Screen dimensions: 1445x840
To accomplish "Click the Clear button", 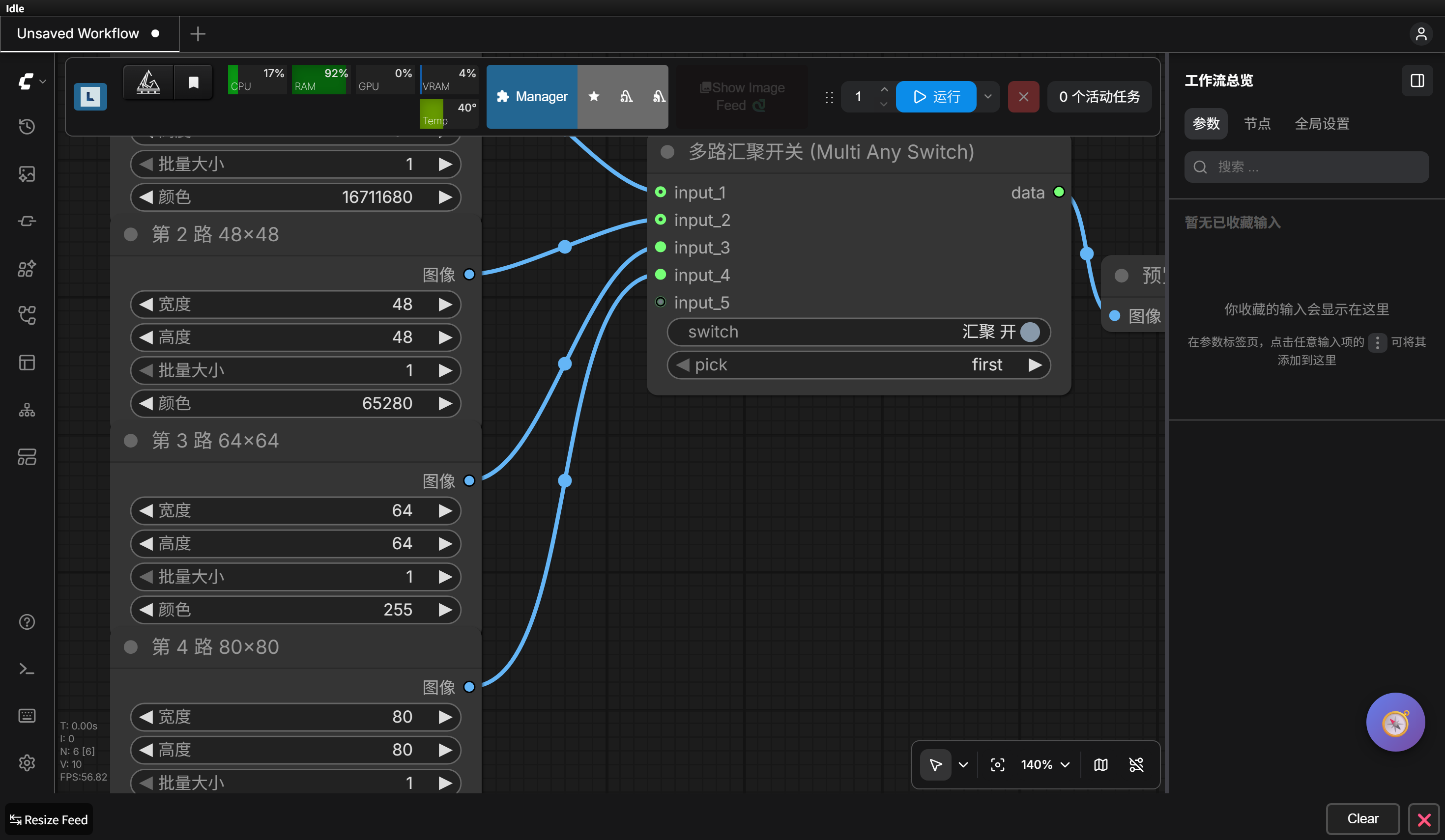I will click(1362, 818).
